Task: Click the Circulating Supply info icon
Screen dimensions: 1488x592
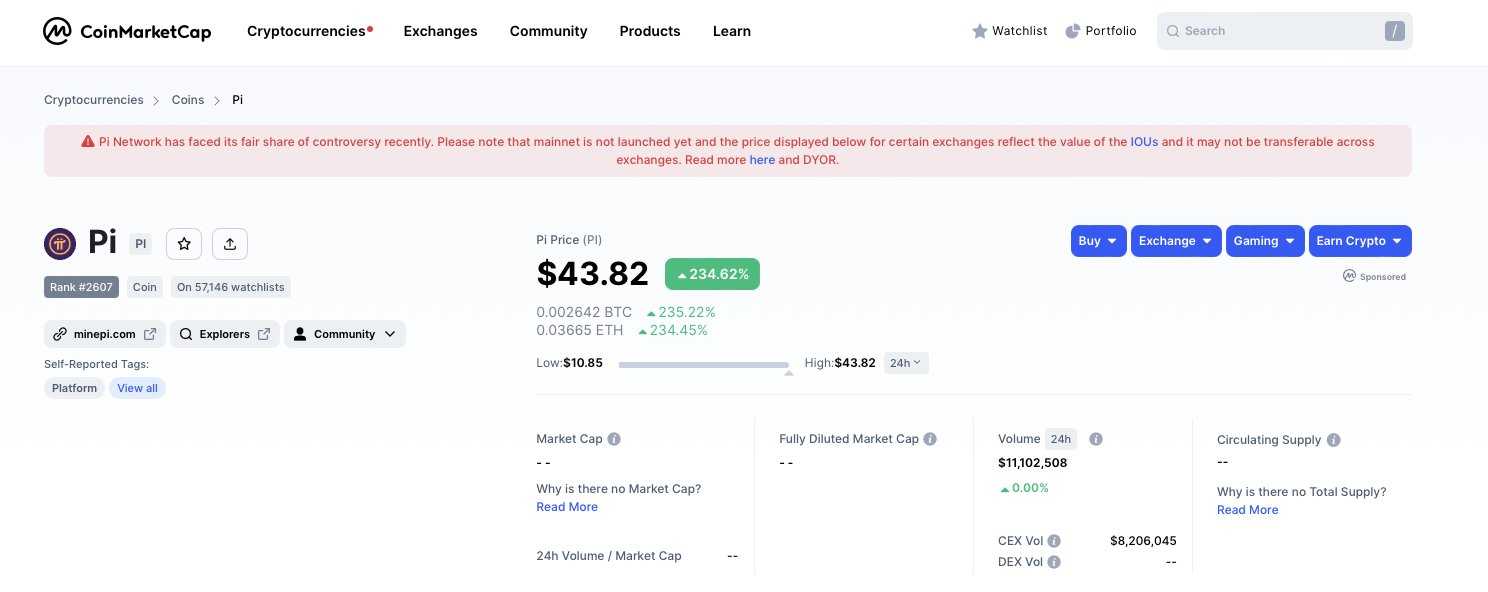Action: (1333, 440)
